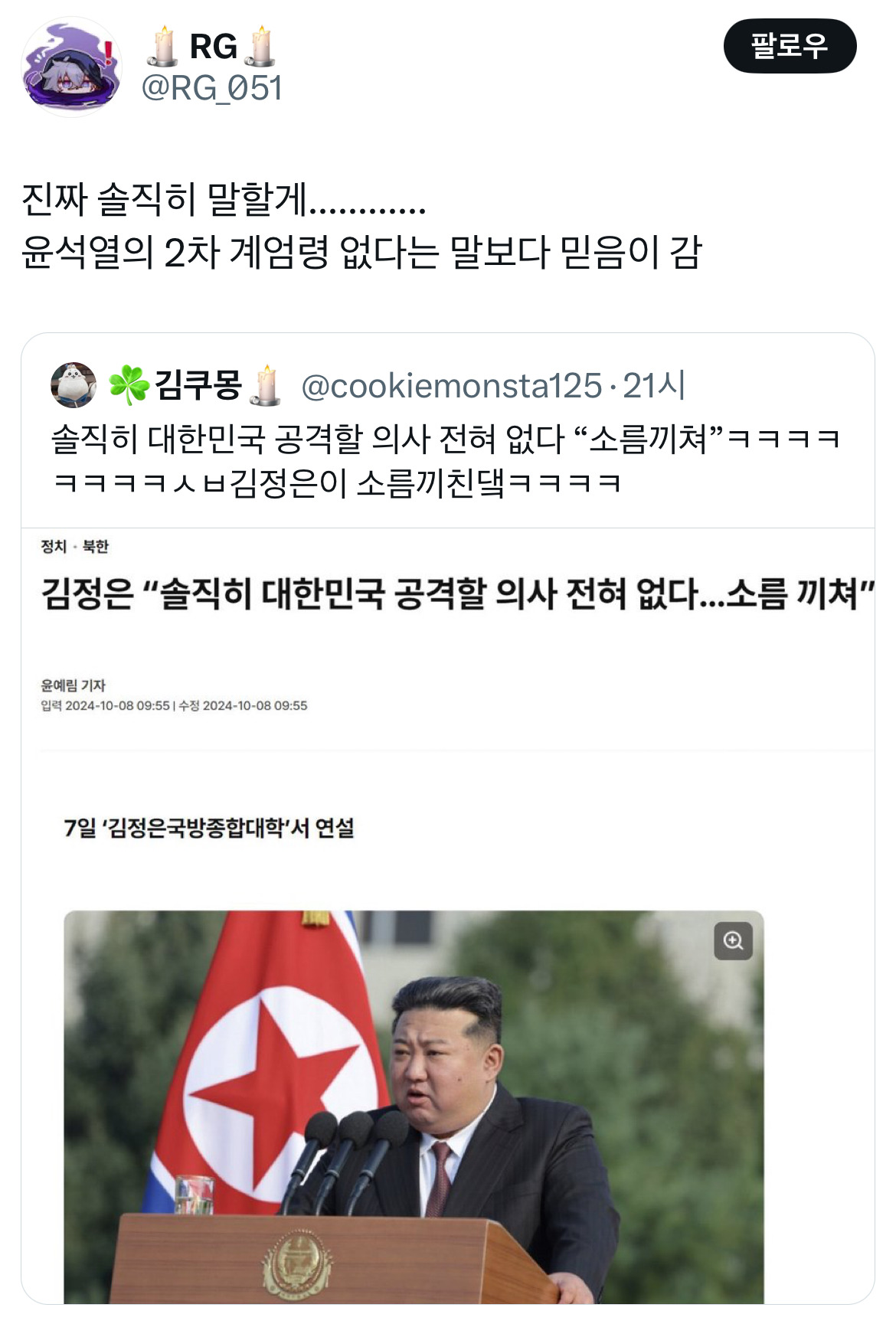Open the 김정은 article headline
Viewport: 896px width, 1337px height.
tap(458, 593)
